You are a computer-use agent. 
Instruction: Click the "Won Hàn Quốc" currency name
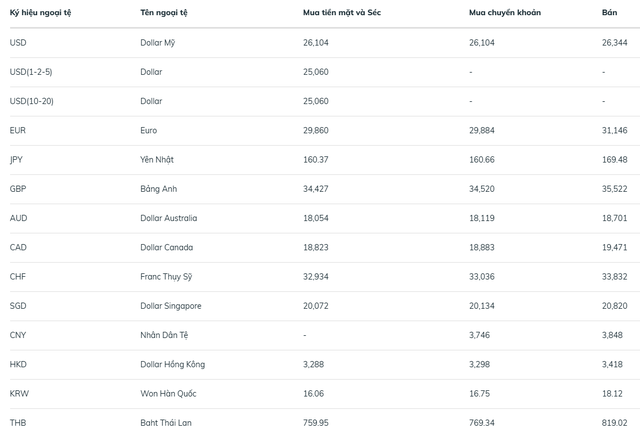(x=167, y=394)
